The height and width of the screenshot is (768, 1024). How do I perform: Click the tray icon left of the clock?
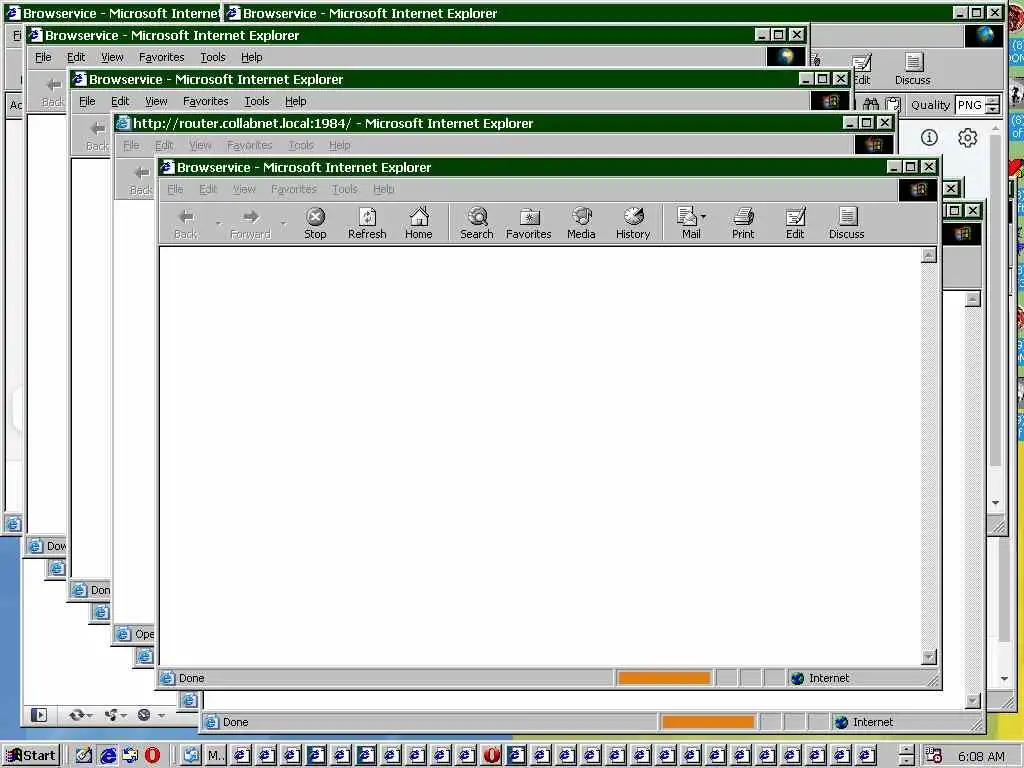point(934,756)
